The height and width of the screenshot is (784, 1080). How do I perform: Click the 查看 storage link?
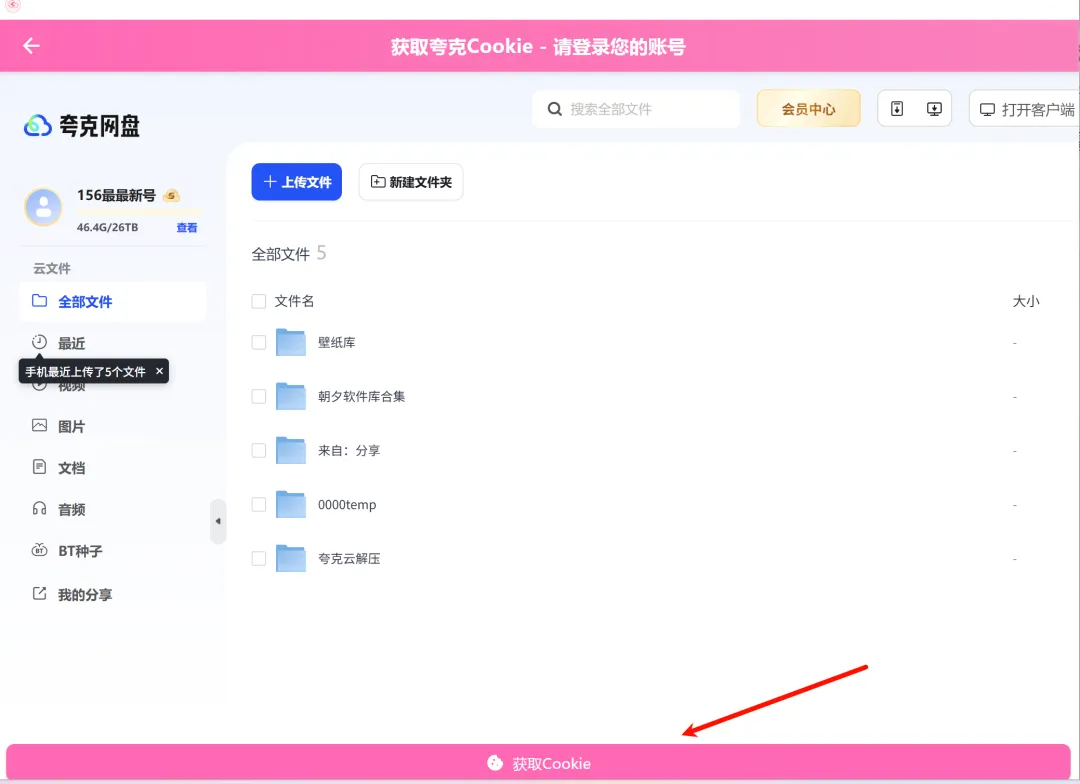pos(187,227)
